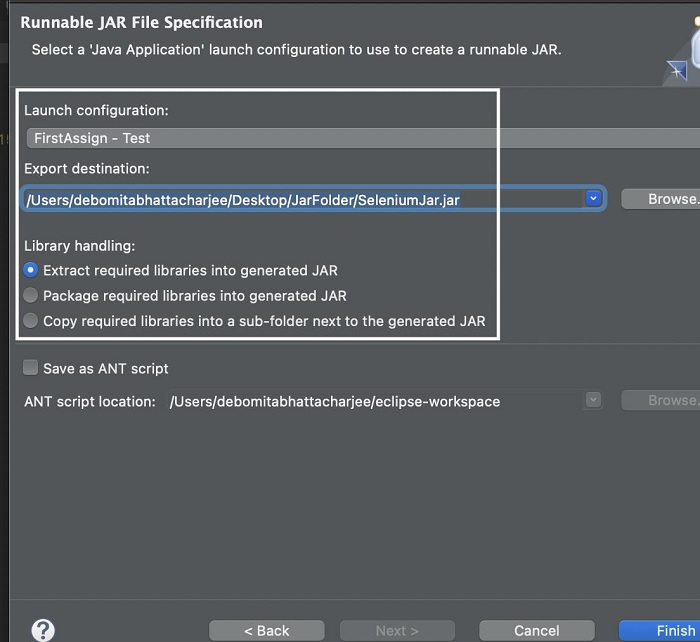Click the Export destination path field

tap(300, 200)
